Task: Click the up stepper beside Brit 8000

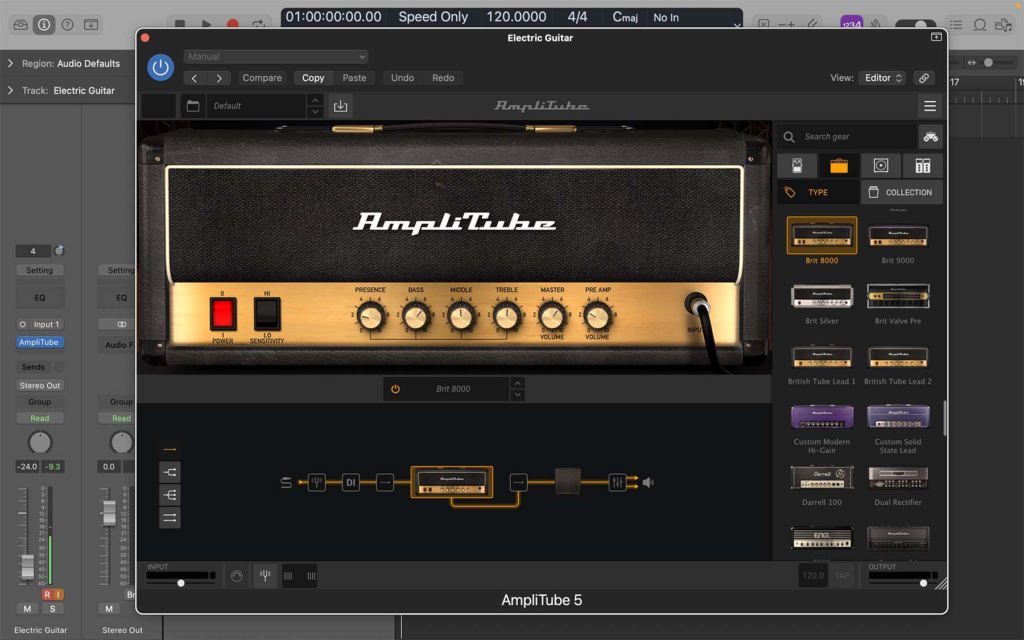Action: (517, 383)
